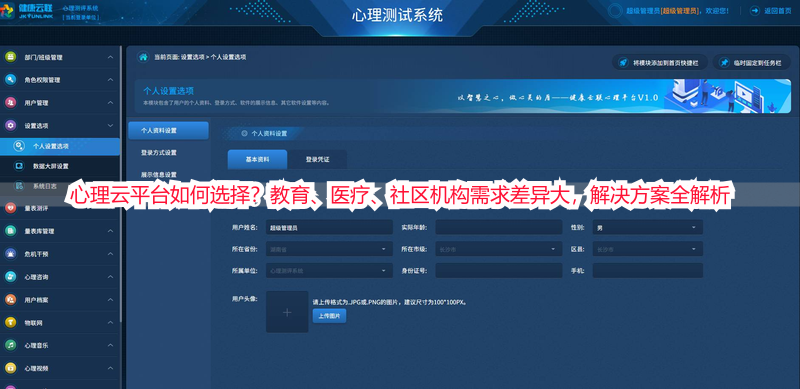Screen dimensions: 800x389
Task: Click the home icon in the breadcrumb
Action: pos(143,57)
